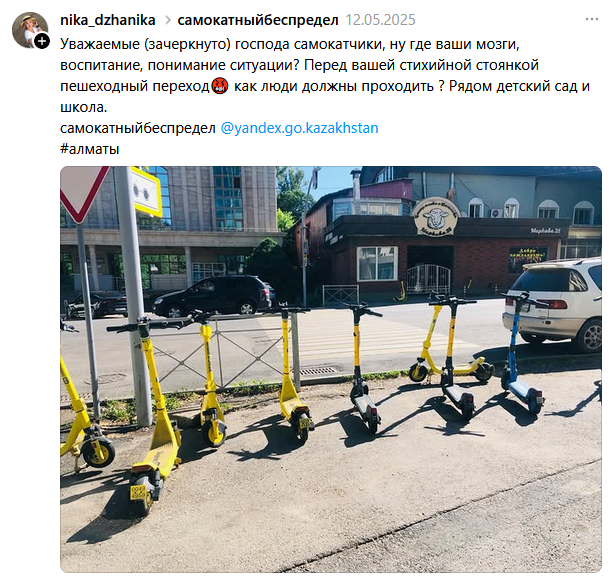Open the @yandex.go.kazakhstan mention
This screenshot has width=615, height=580.
point(299,128)
